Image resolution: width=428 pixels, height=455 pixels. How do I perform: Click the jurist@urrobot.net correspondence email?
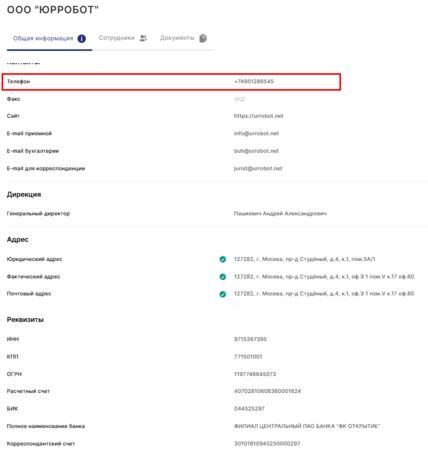(258, 168)
